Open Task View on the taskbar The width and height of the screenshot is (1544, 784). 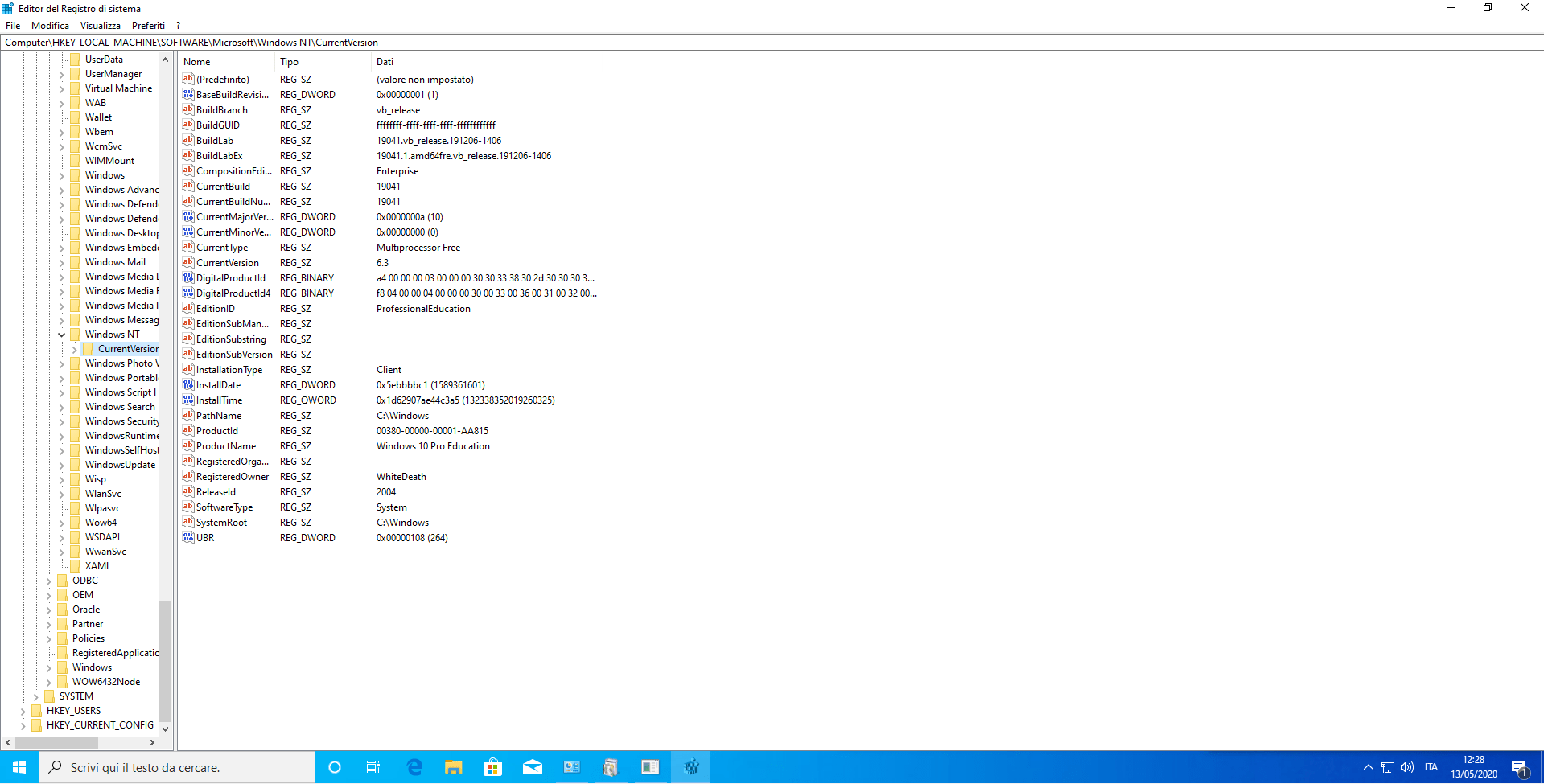pos(373,767)
